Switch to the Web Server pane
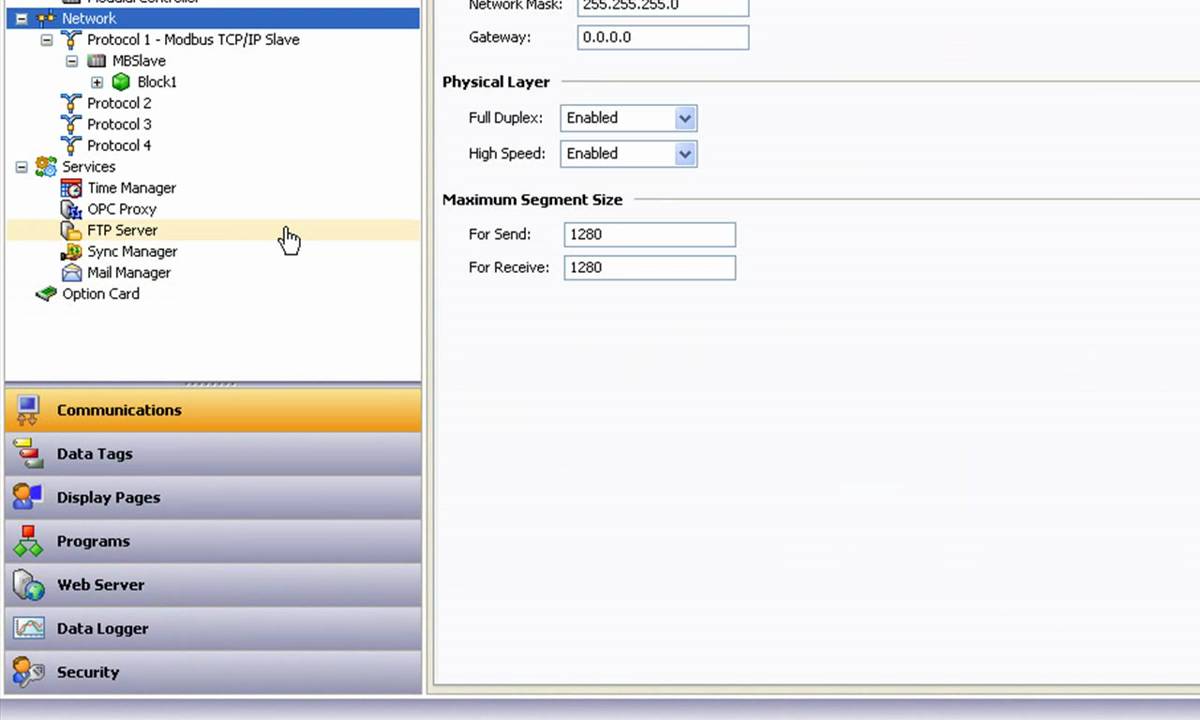 pyautogui.click(x=213, y=585)
